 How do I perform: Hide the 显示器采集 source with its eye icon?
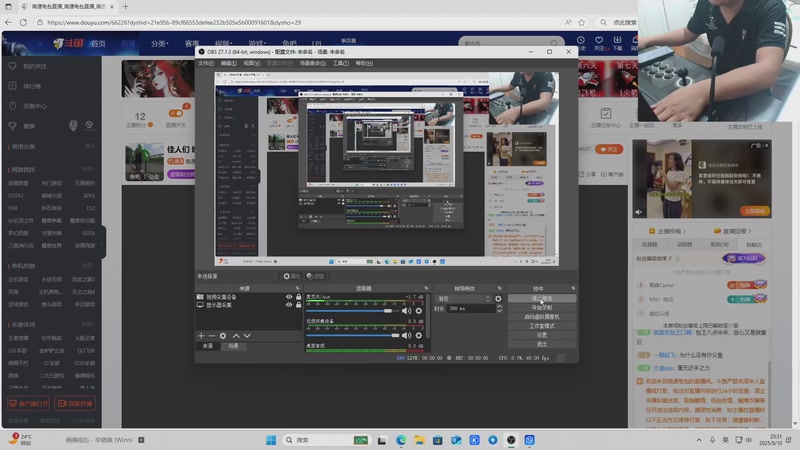pyautogui.click(x=289, y=305)
